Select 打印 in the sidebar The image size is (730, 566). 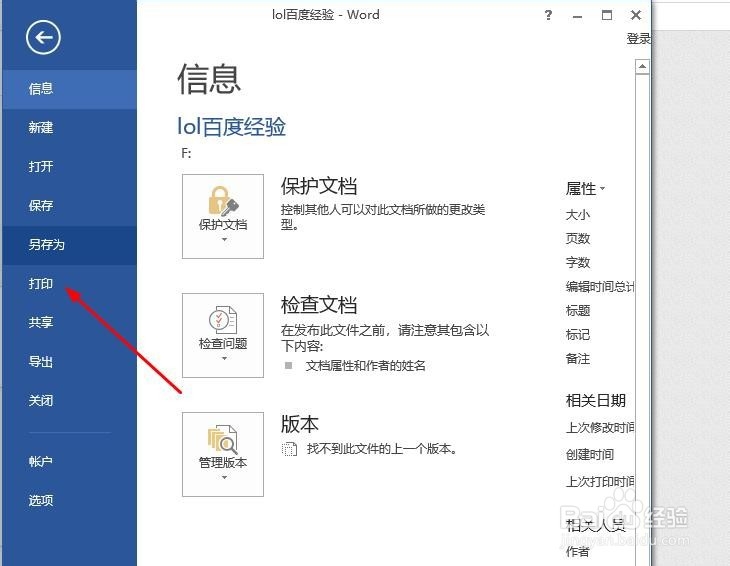[x=69, y=284]
